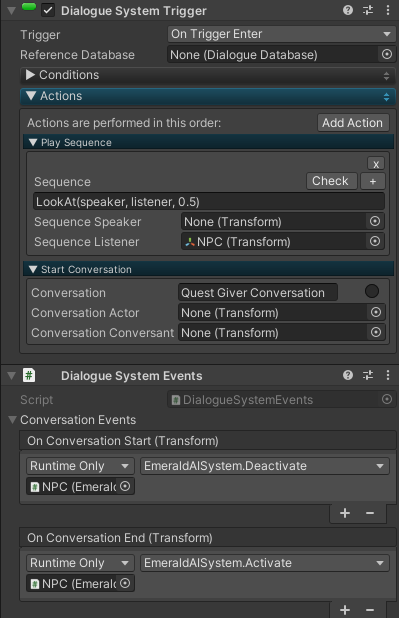The height and width of the screenshot is (618, 399).
Task: Edit the LookAt sequence text field
Action: coord(209,201)
